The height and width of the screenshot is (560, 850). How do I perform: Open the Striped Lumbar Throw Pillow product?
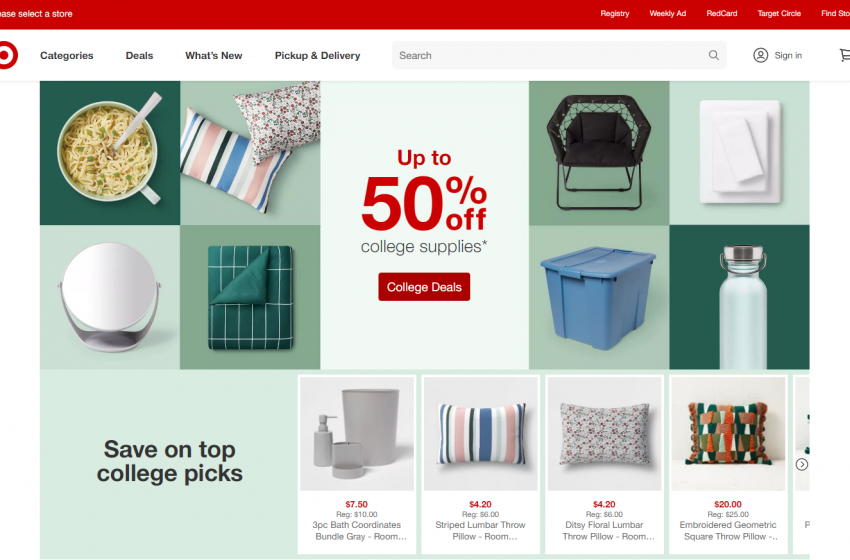pos(480,465)
